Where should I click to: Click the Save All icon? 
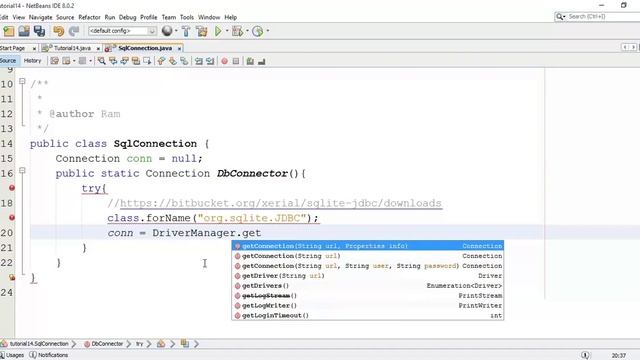click(x=39, y=31)
